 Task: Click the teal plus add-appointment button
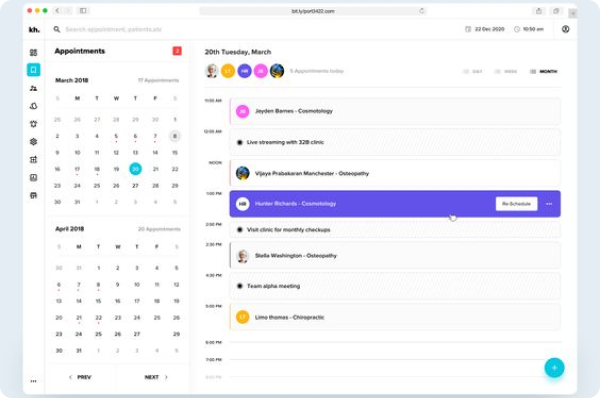point(554,368)
